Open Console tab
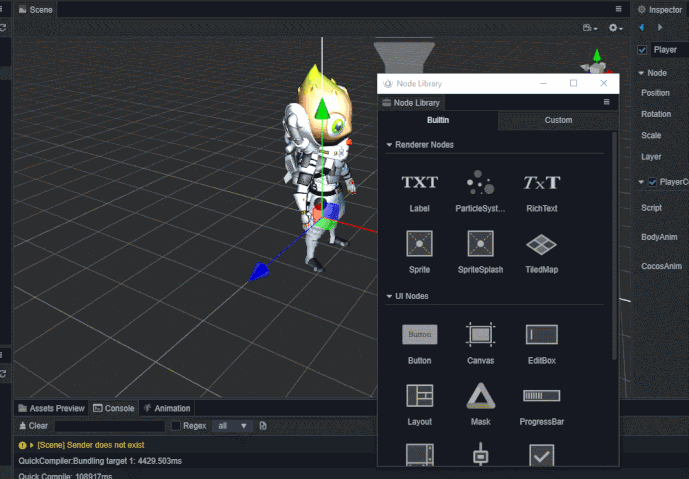The height and width of the screenshot is (479, 689). 114,408
